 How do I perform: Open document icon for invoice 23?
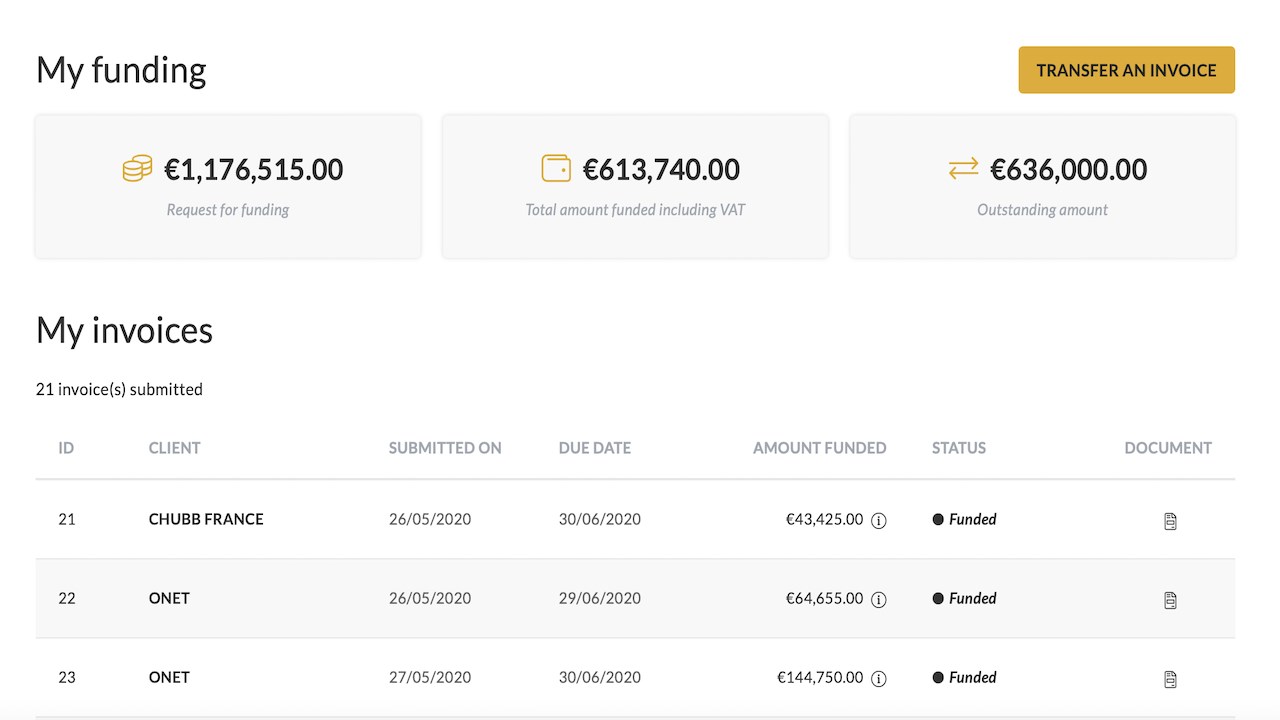pos(1170,679)
